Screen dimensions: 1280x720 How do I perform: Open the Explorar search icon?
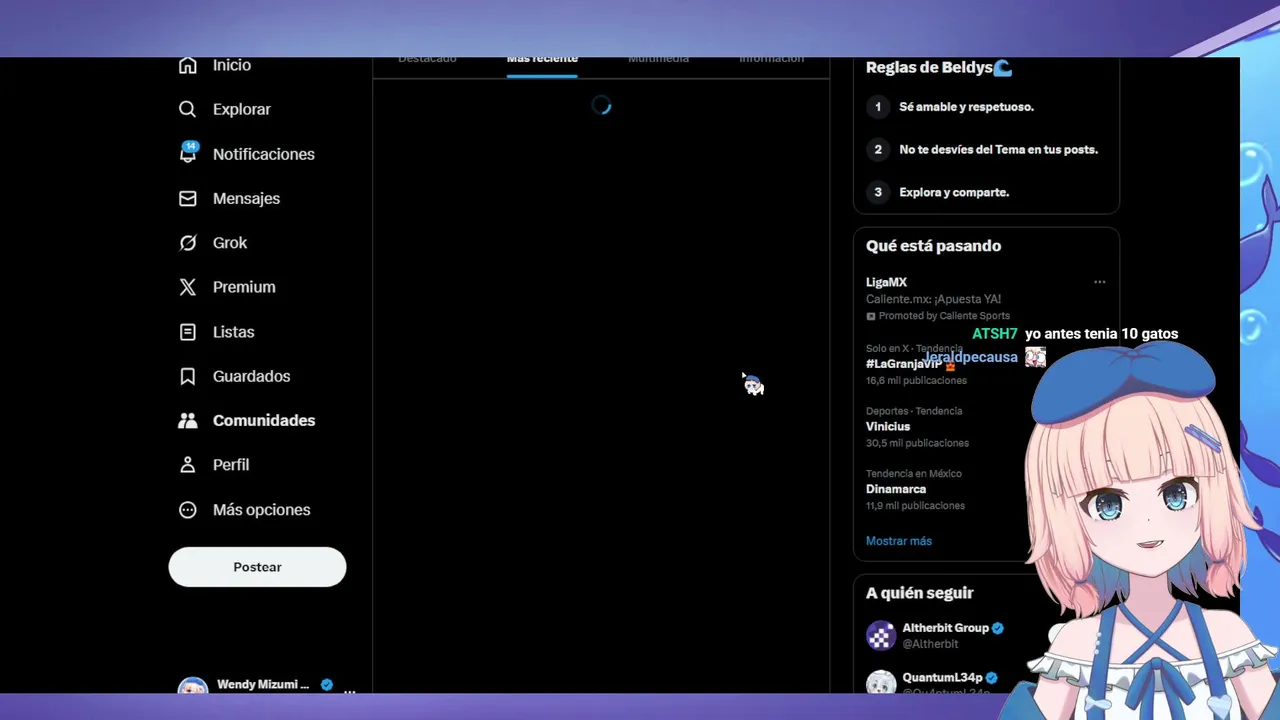click(x=187, y=109)
